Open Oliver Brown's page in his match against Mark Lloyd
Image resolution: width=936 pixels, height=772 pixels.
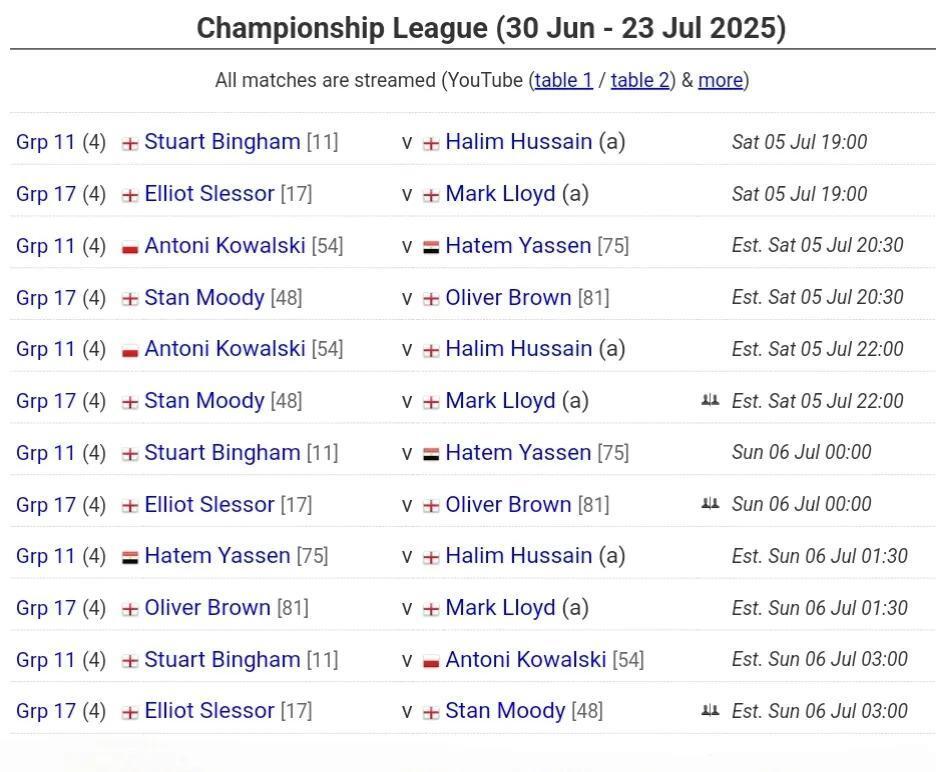click(x=207, y=608)
